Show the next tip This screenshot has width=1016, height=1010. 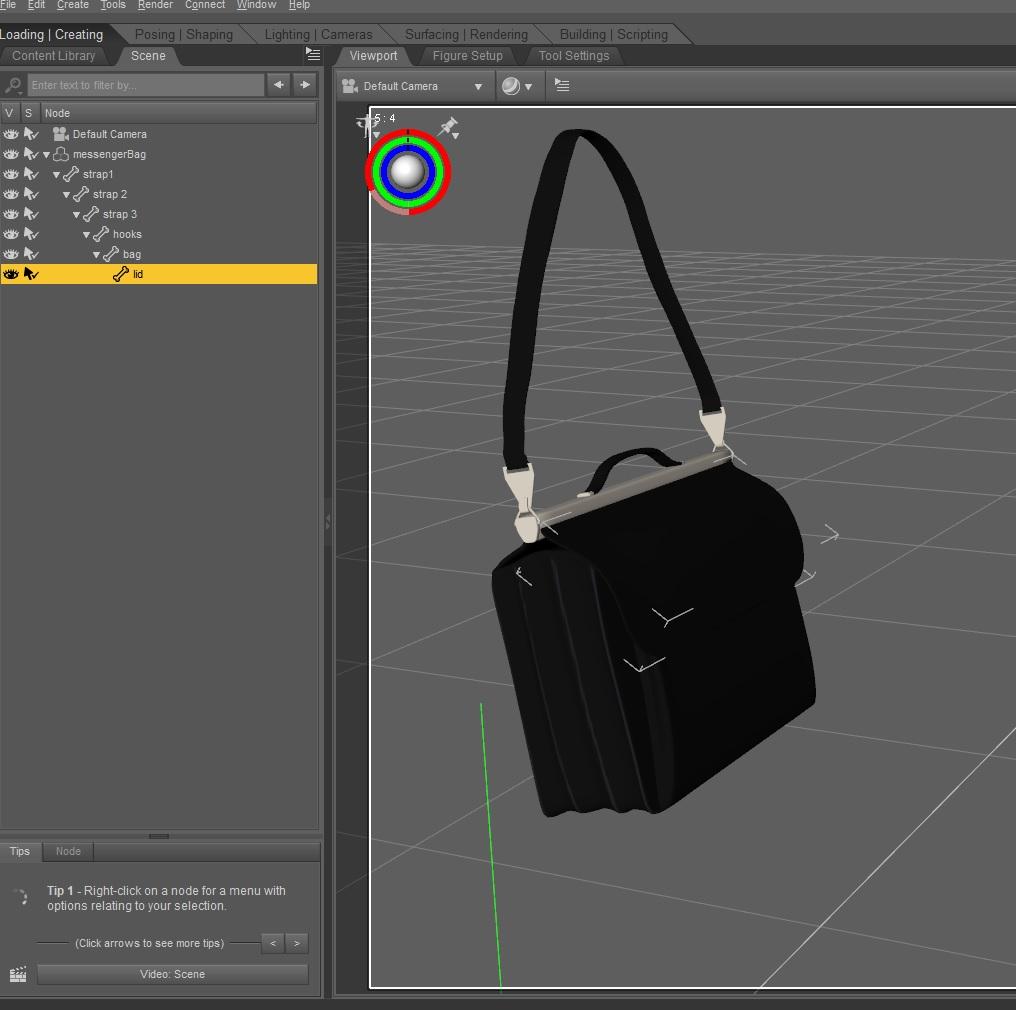pyautogui.click(x=297, y=943)
